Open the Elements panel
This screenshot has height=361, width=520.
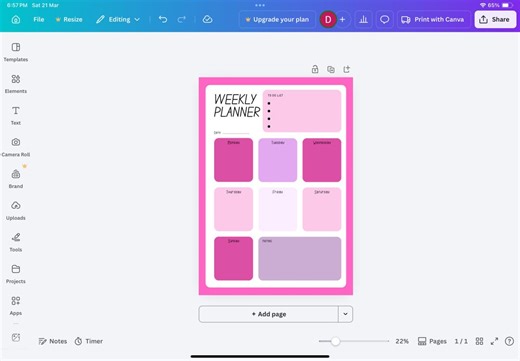[16, 84]
